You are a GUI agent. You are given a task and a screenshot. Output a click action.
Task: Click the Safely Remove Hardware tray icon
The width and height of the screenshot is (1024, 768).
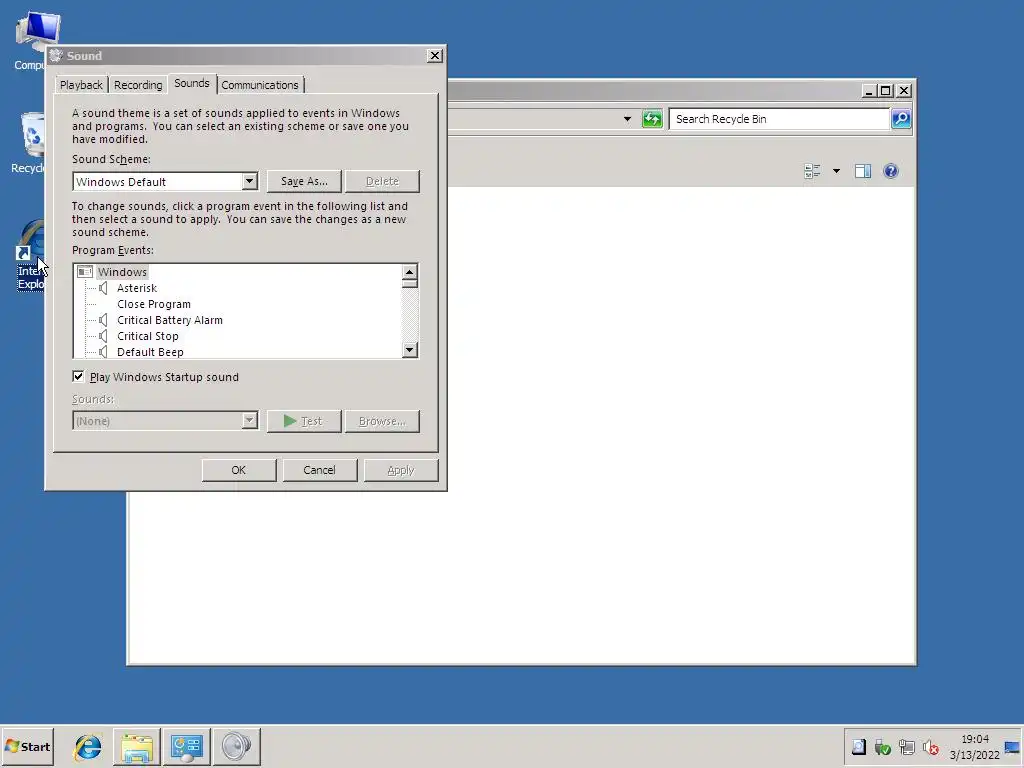pos(883,747)
